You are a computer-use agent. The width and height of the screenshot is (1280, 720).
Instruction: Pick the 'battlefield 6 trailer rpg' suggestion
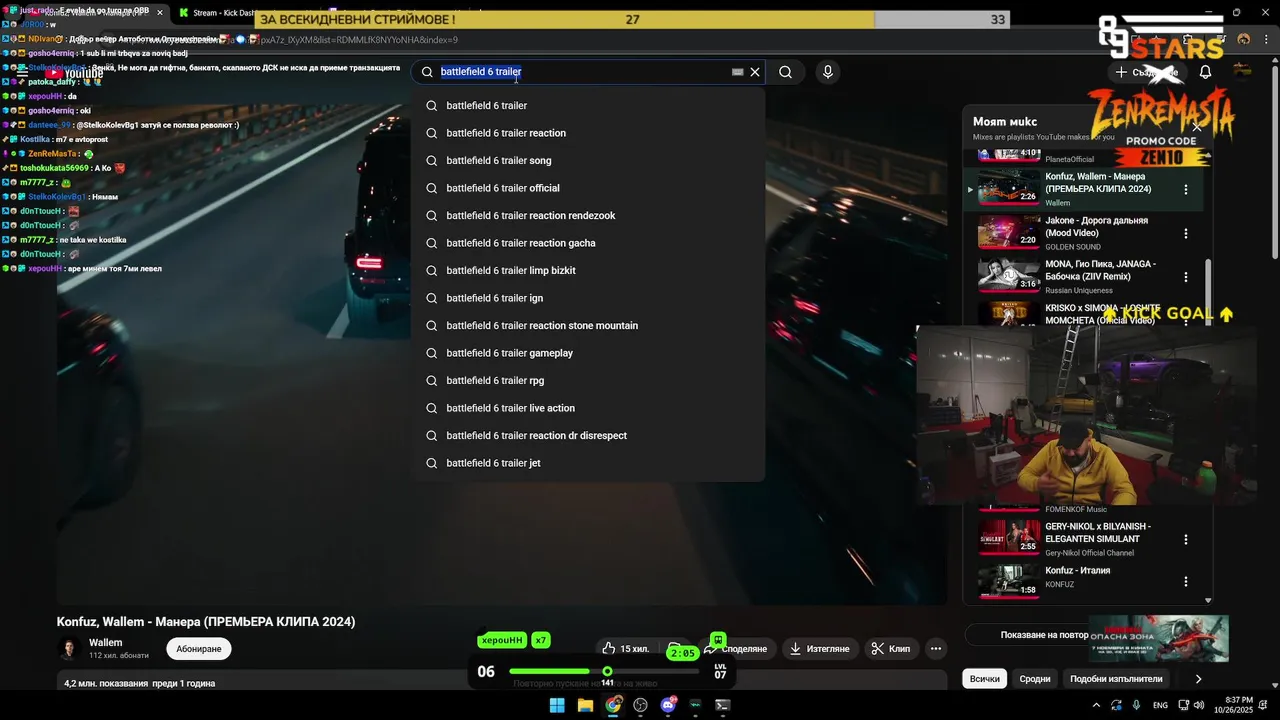pyautogui.click(x=588, y=380)
